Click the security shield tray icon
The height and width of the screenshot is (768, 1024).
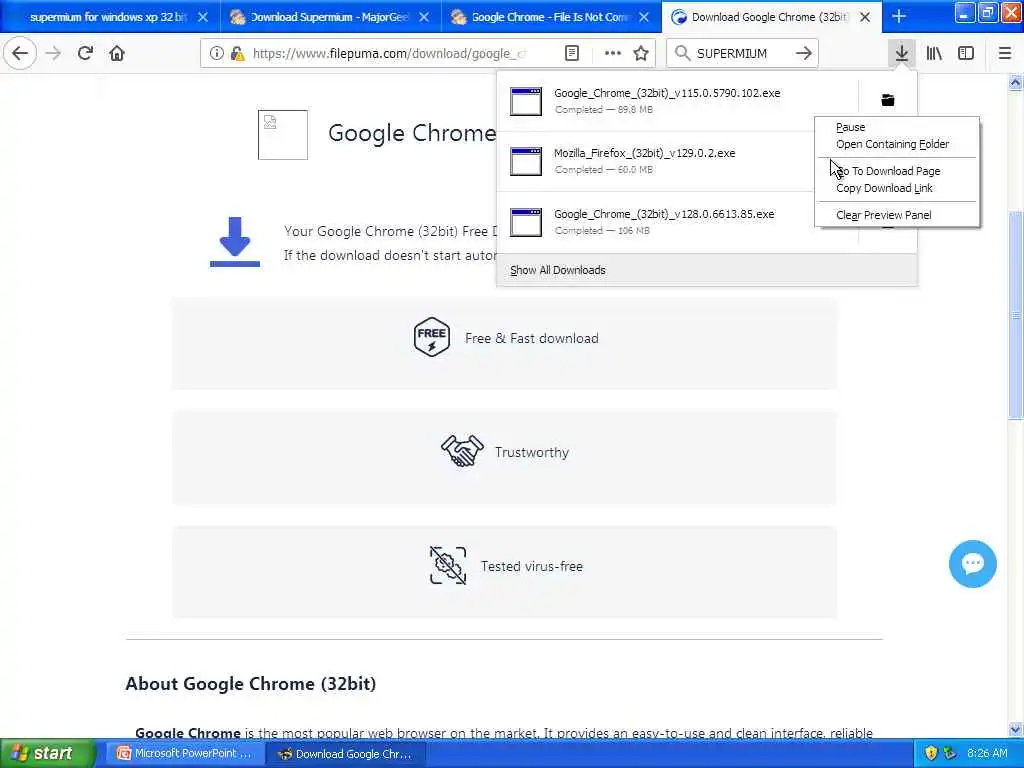(x=931, y=753)
